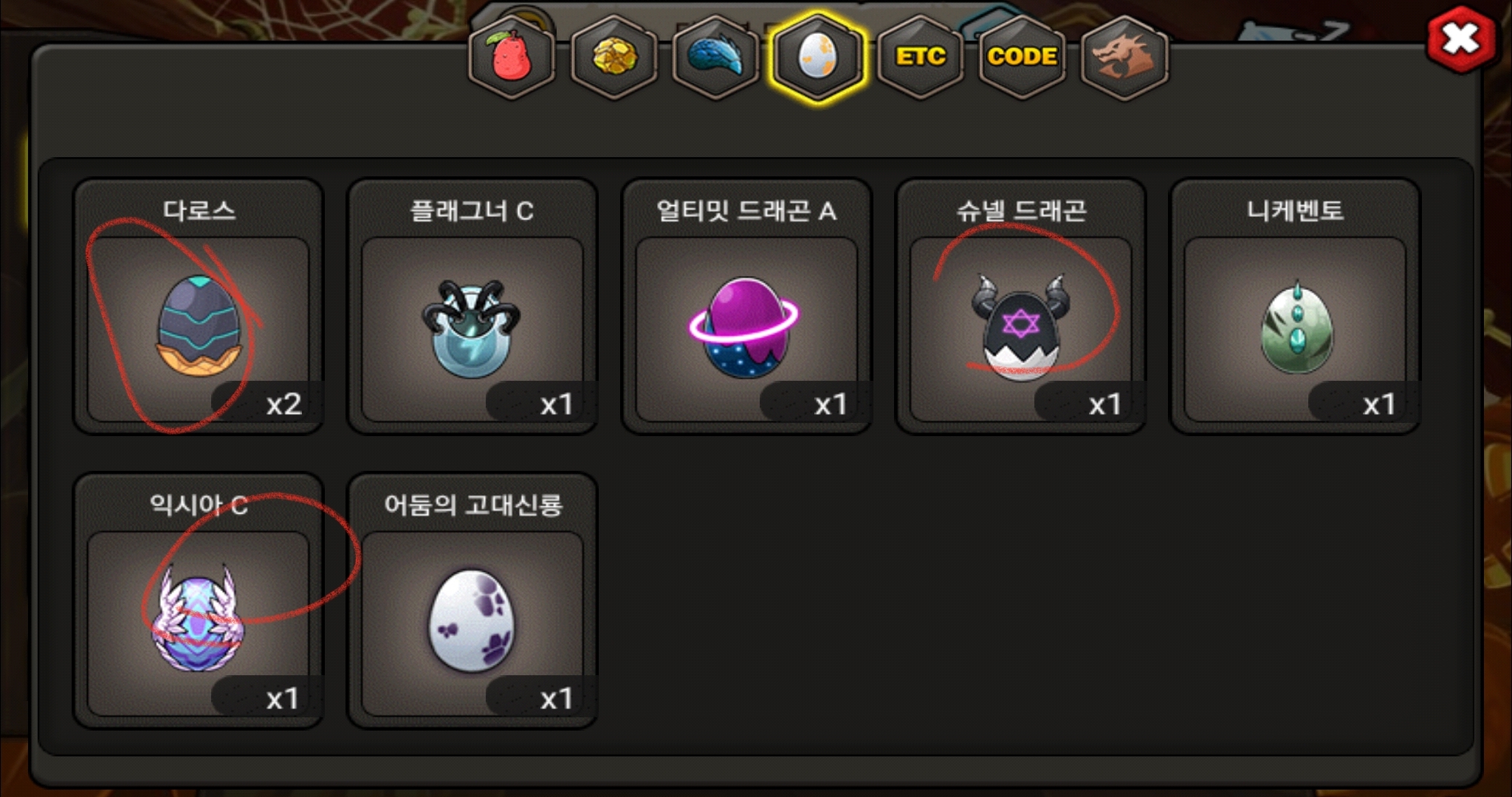Open the blue dragon scale tab
1512x797 pixels.
pos(715,58)
